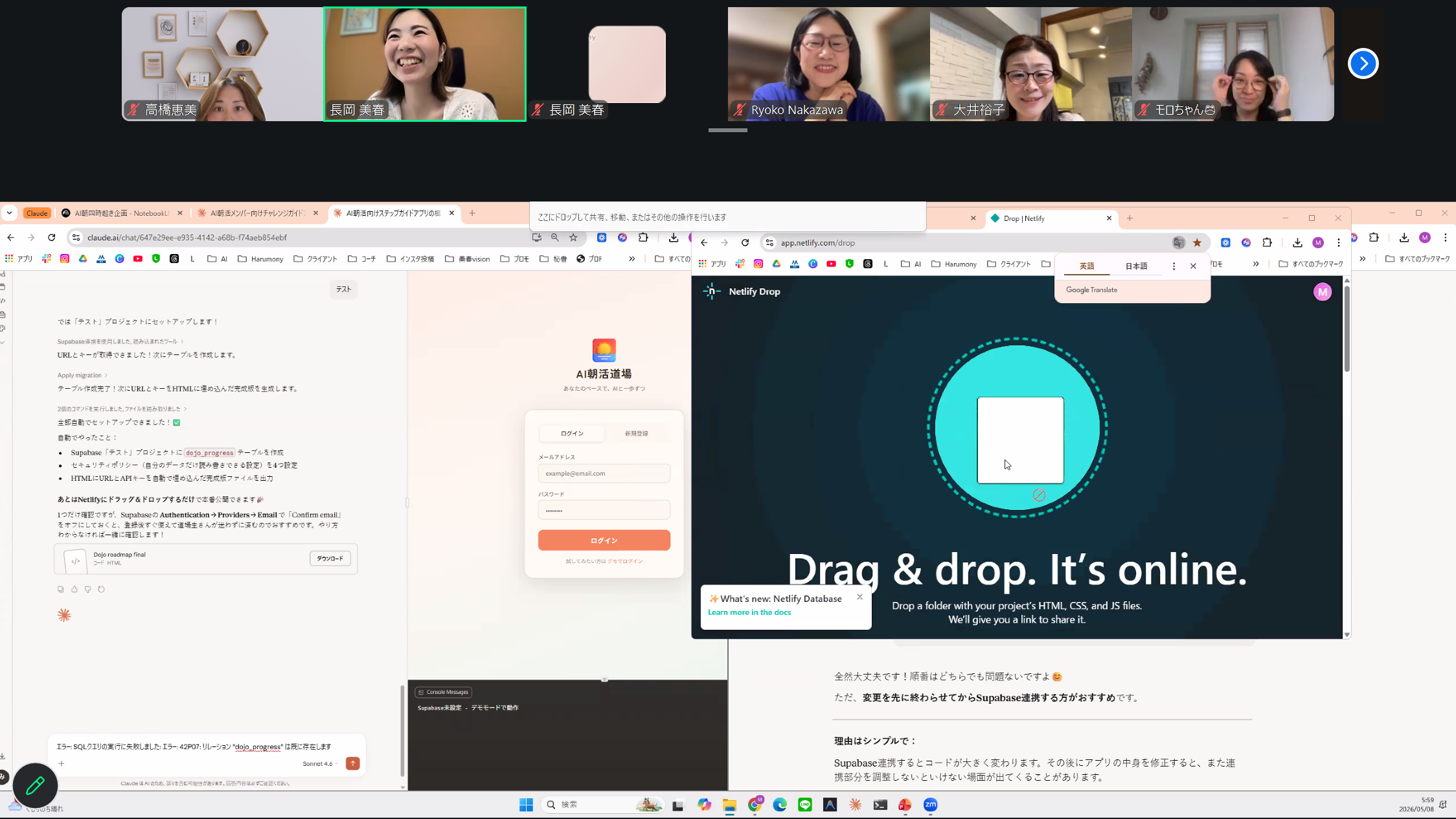Click the green pen annotation button

[x=36, y=785]
